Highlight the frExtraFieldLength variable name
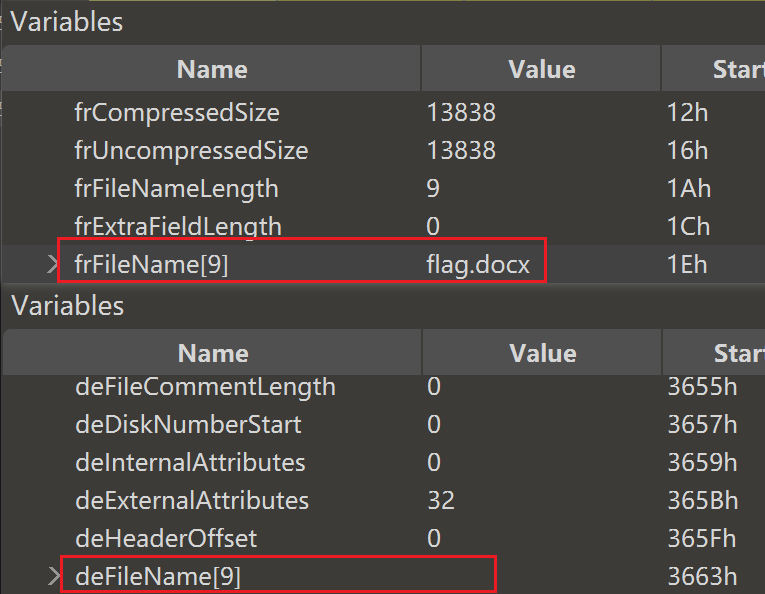The width and height of the screenshot is (765, 594). pos(177,227)
